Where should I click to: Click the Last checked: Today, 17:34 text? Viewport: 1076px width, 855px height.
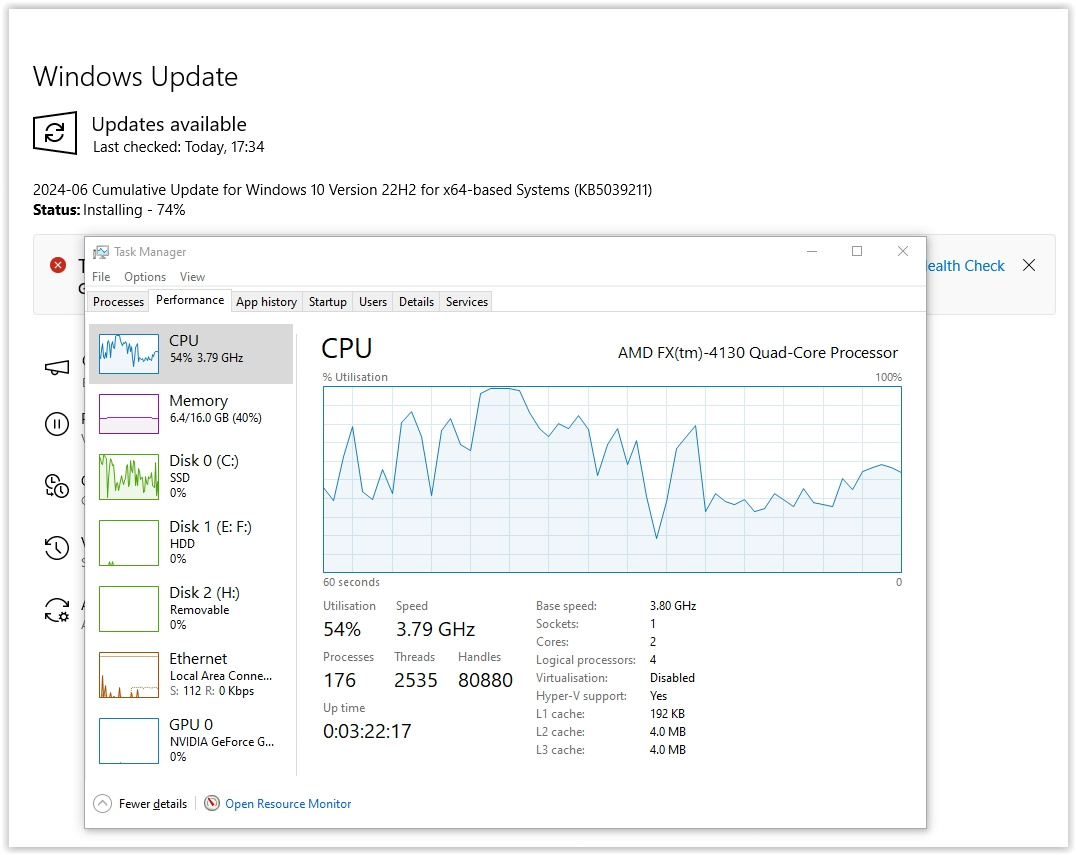click(x=178, y=147)
